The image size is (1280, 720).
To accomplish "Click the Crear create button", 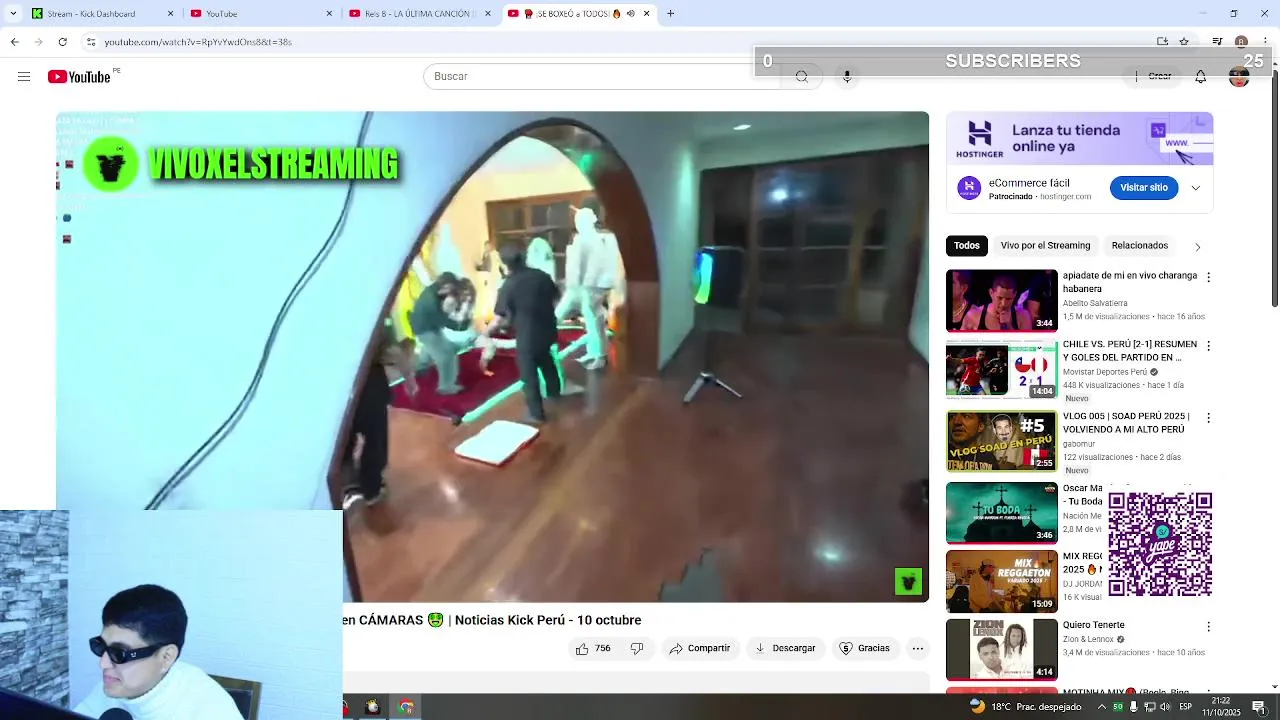I will pyautogui.click(x=1153, y=77).
